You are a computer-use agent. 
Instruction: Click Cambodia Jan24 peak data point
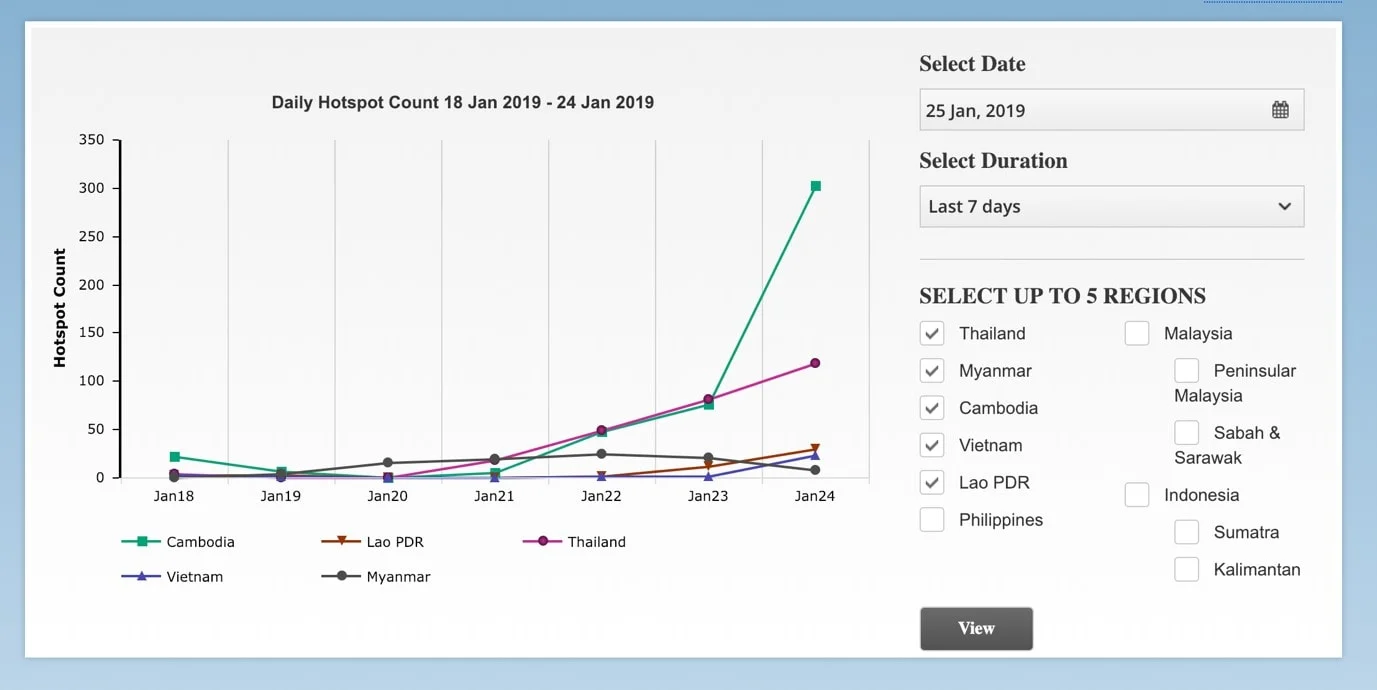pos(816,186)
